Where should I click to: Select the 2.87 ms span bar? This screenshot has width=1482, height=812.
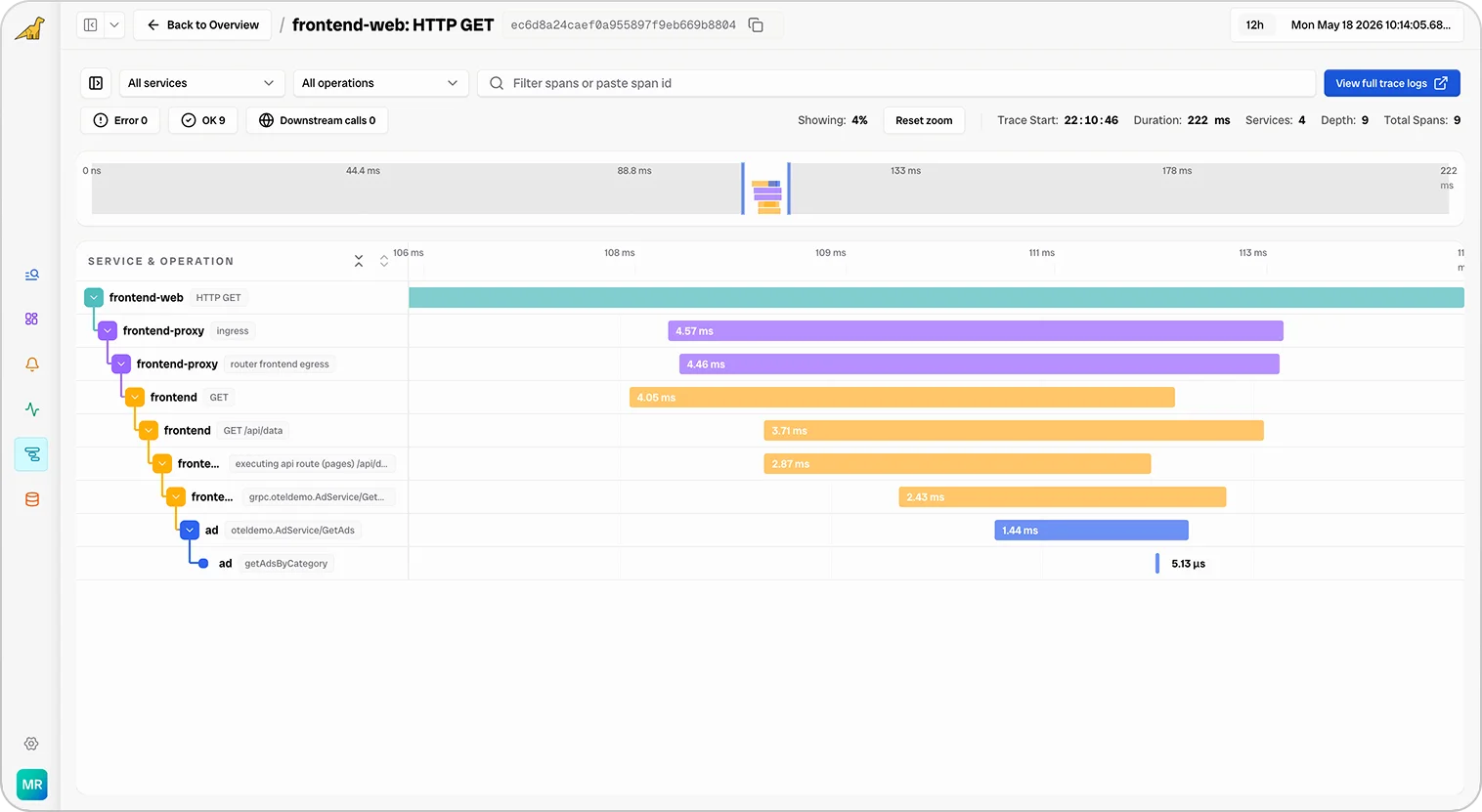coord(957,463)
